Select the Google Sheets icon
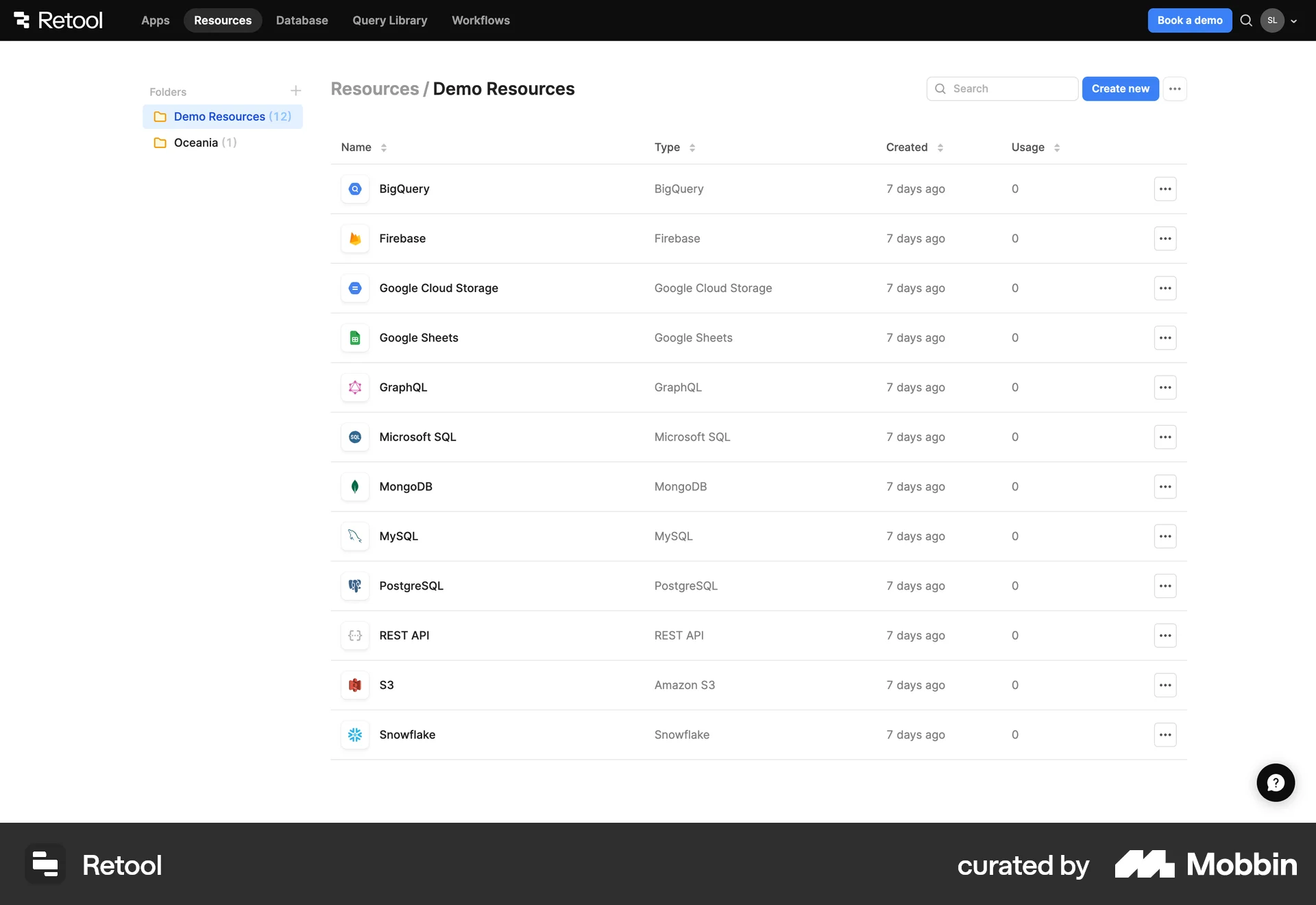This screenshot has width=1316, height=905. coord(355,337)
